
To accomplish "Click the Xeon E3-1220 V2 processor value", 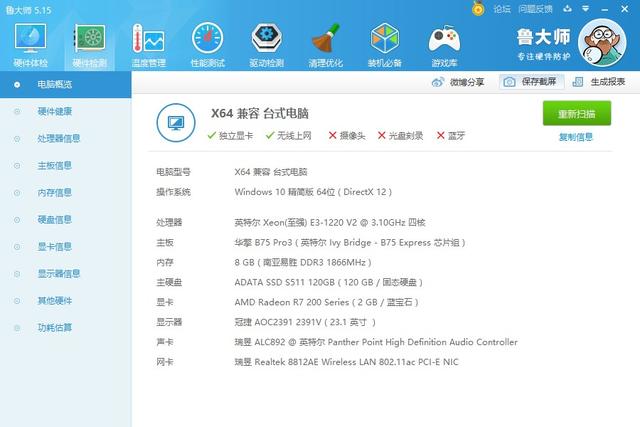I will click(330, 222).
